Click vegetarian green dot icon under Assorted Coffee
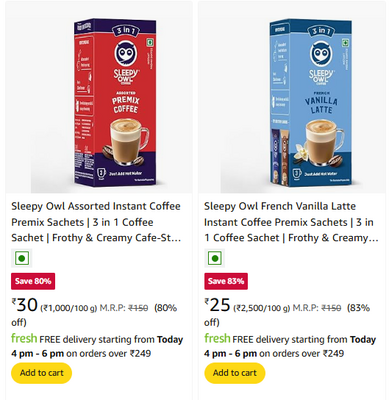 pos(22,258)
